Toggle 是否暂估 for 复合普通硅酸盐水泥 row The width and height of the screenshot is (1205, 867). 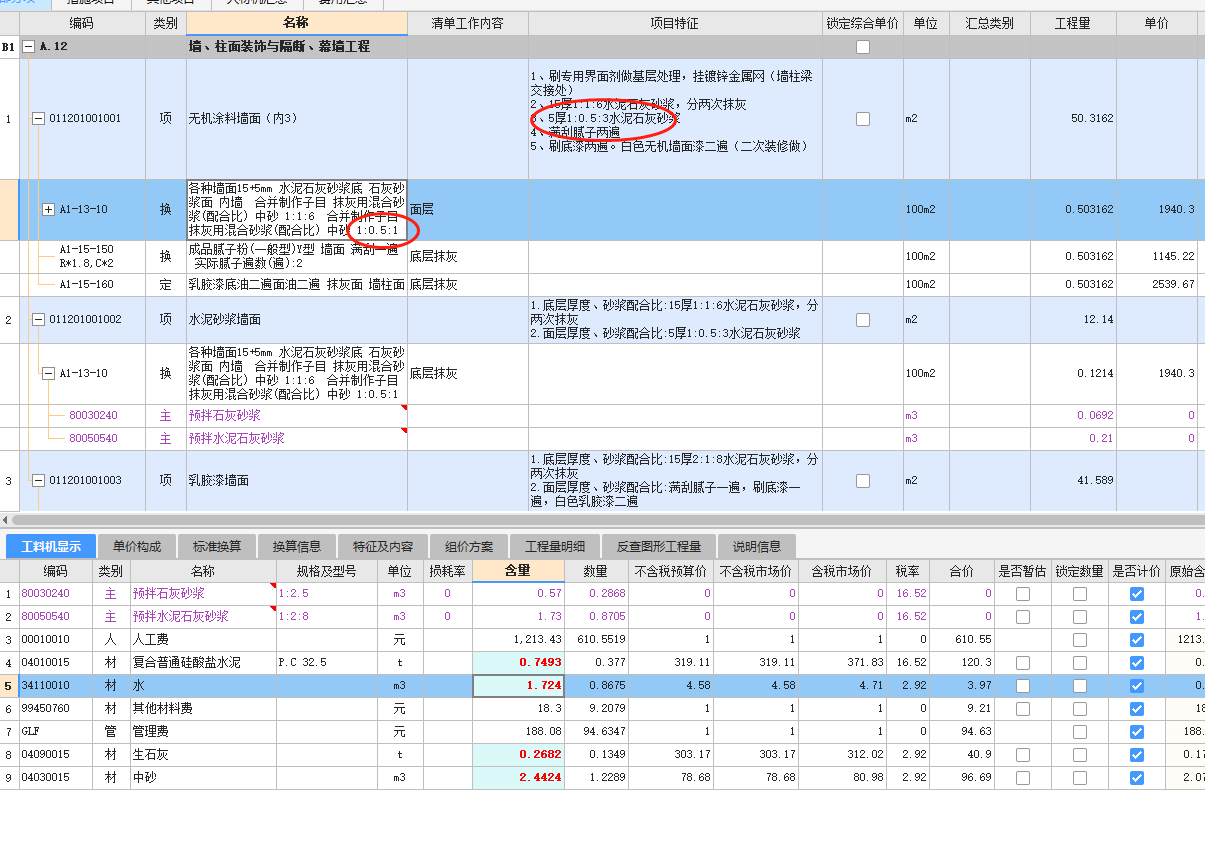tap(1023, 663)
